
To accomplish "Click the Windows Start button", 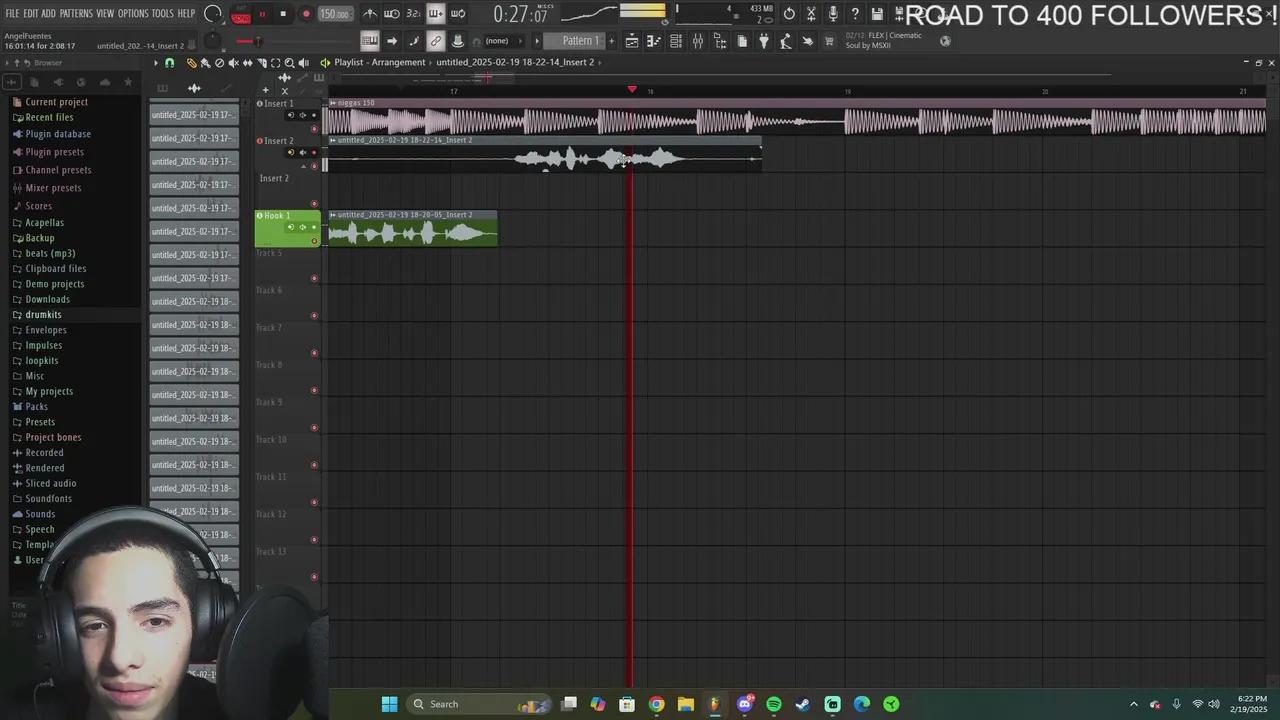I will click(389, 704).
